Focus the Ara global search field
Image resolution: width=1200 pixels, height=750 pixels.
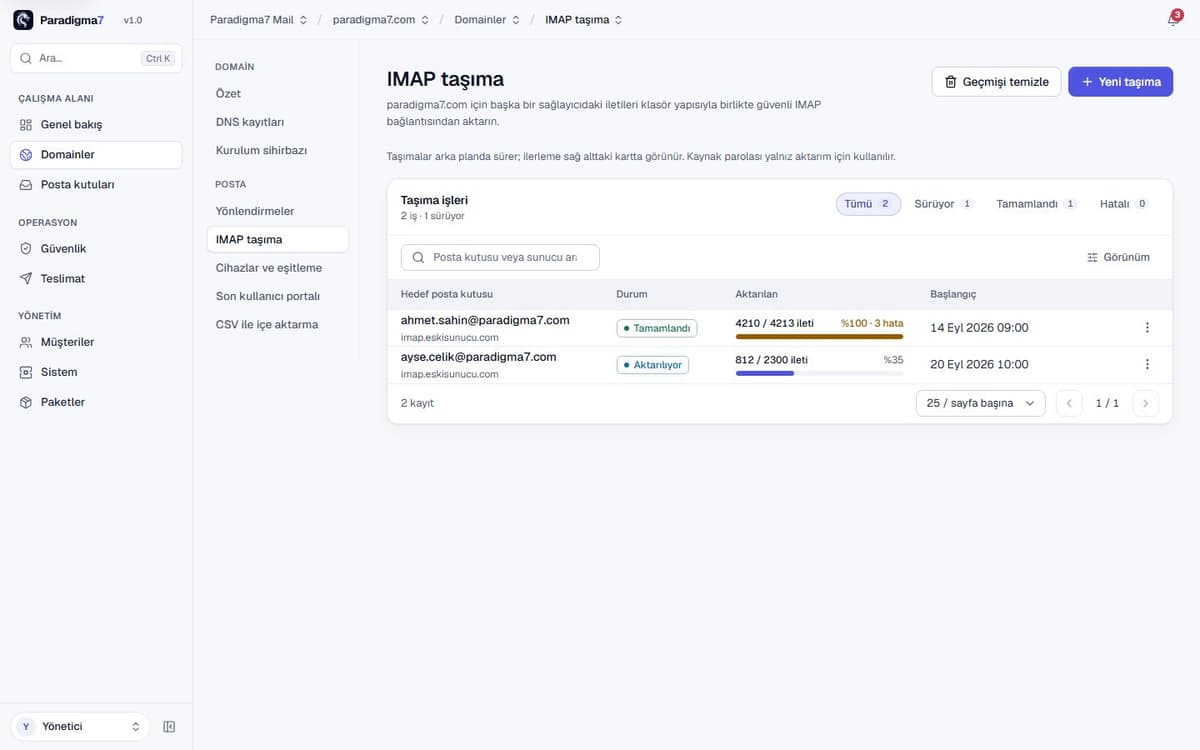tap(96, 58)
